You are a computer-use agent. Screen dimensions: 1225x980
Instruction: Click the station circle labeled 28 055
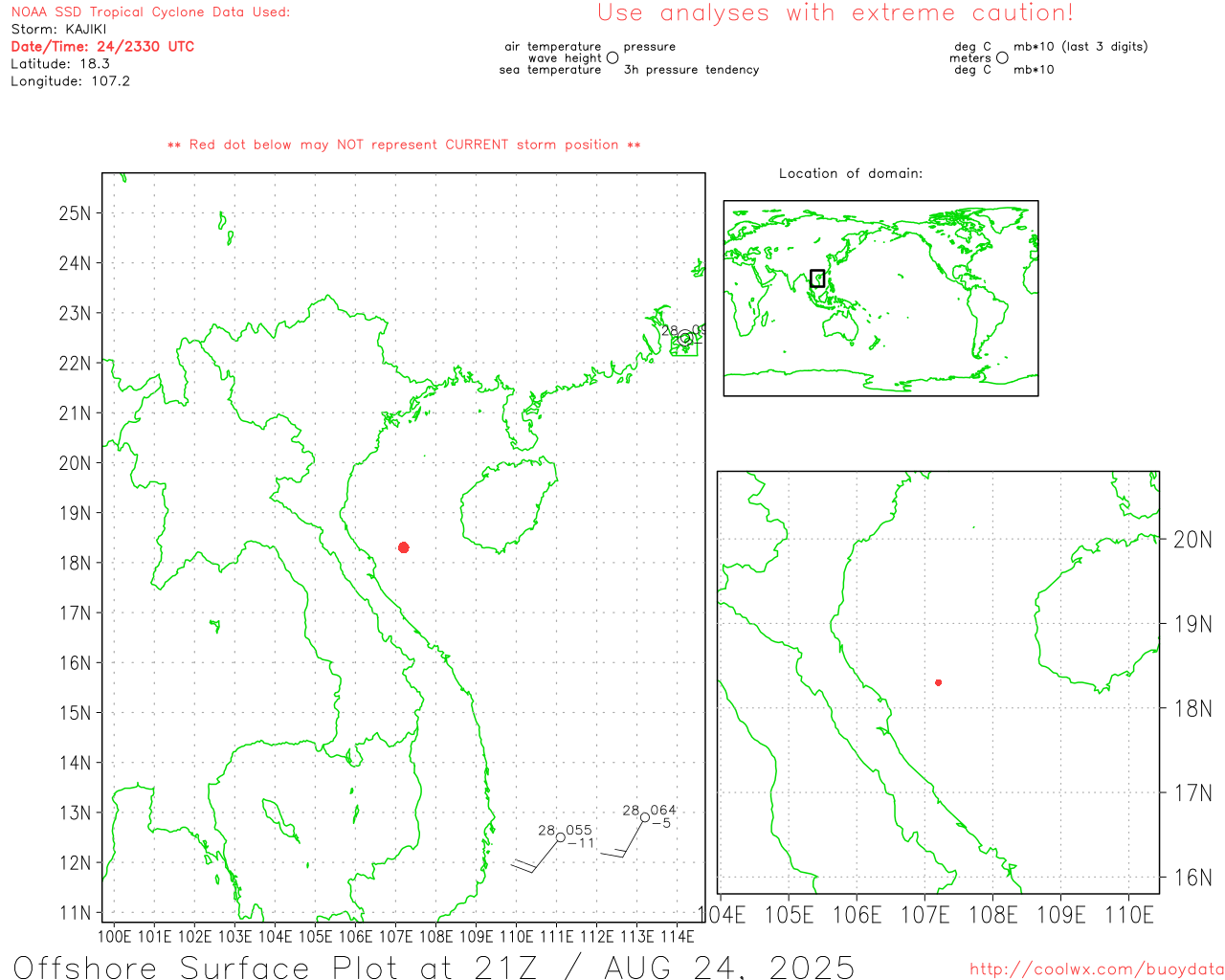[x=561, y=837]
